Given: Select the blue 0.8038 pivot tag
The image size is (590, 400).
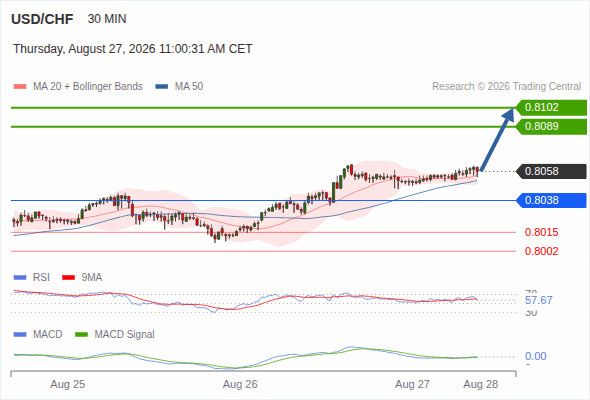Looking at the screenshot, I should coord(551,200).
